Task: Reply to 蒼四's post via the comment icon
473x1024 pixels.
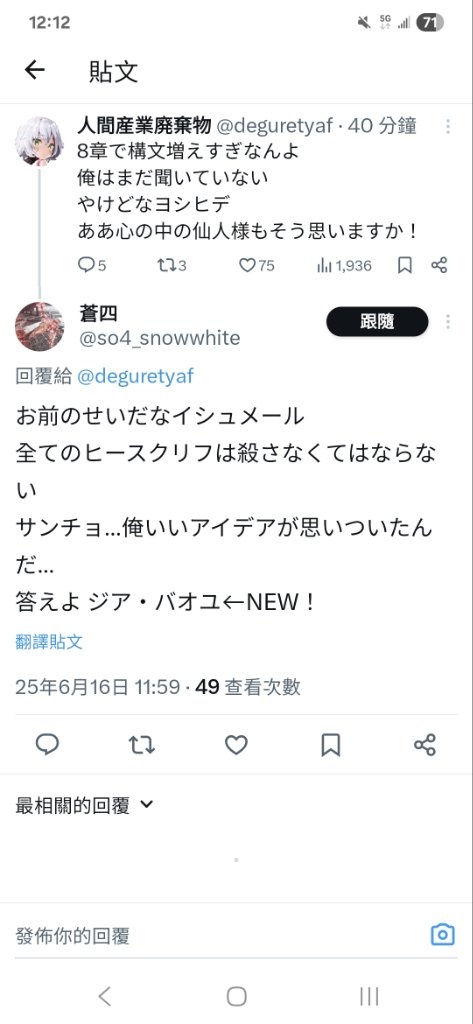Action: (47, 744)
